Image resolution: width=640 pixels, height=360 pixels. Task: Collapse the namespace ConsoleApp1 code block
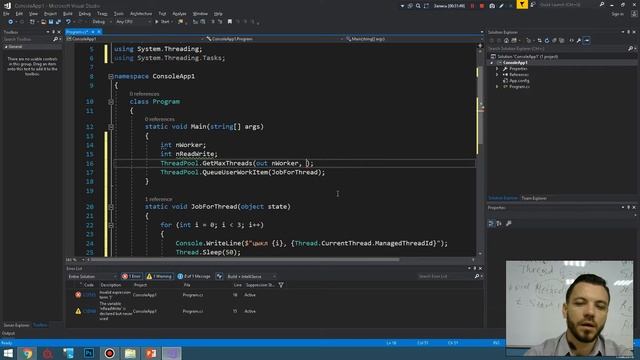pyautogui.click(x=111, y=76)
